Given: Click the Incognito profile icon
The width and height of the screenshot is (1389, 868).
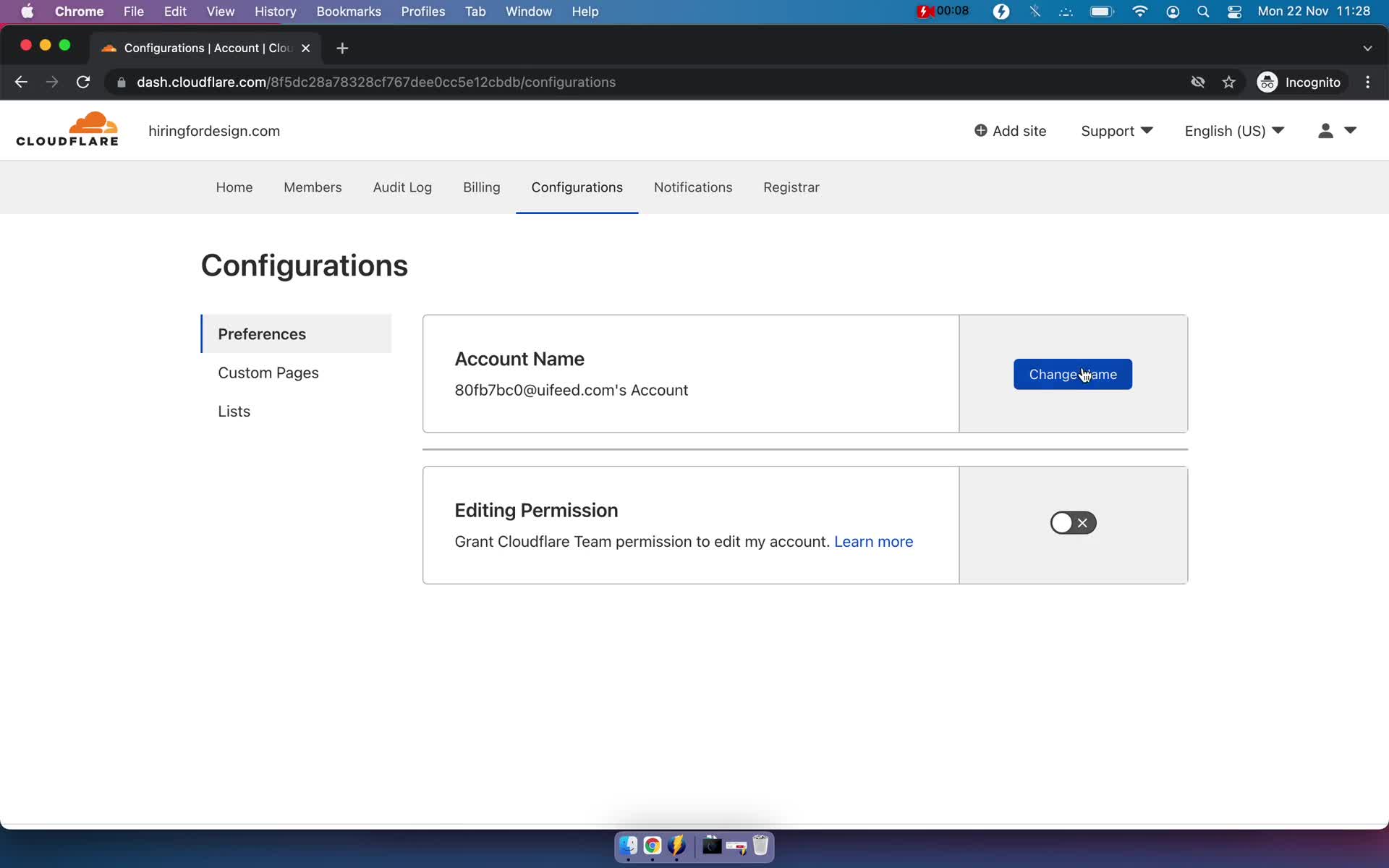Looking at the screenshot, I should tap(1267, 82).
